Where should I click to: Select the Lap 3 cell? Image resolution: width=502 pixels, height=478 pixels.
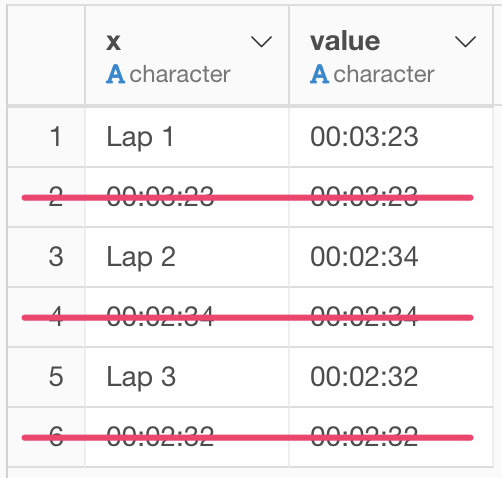pos(187,377)
